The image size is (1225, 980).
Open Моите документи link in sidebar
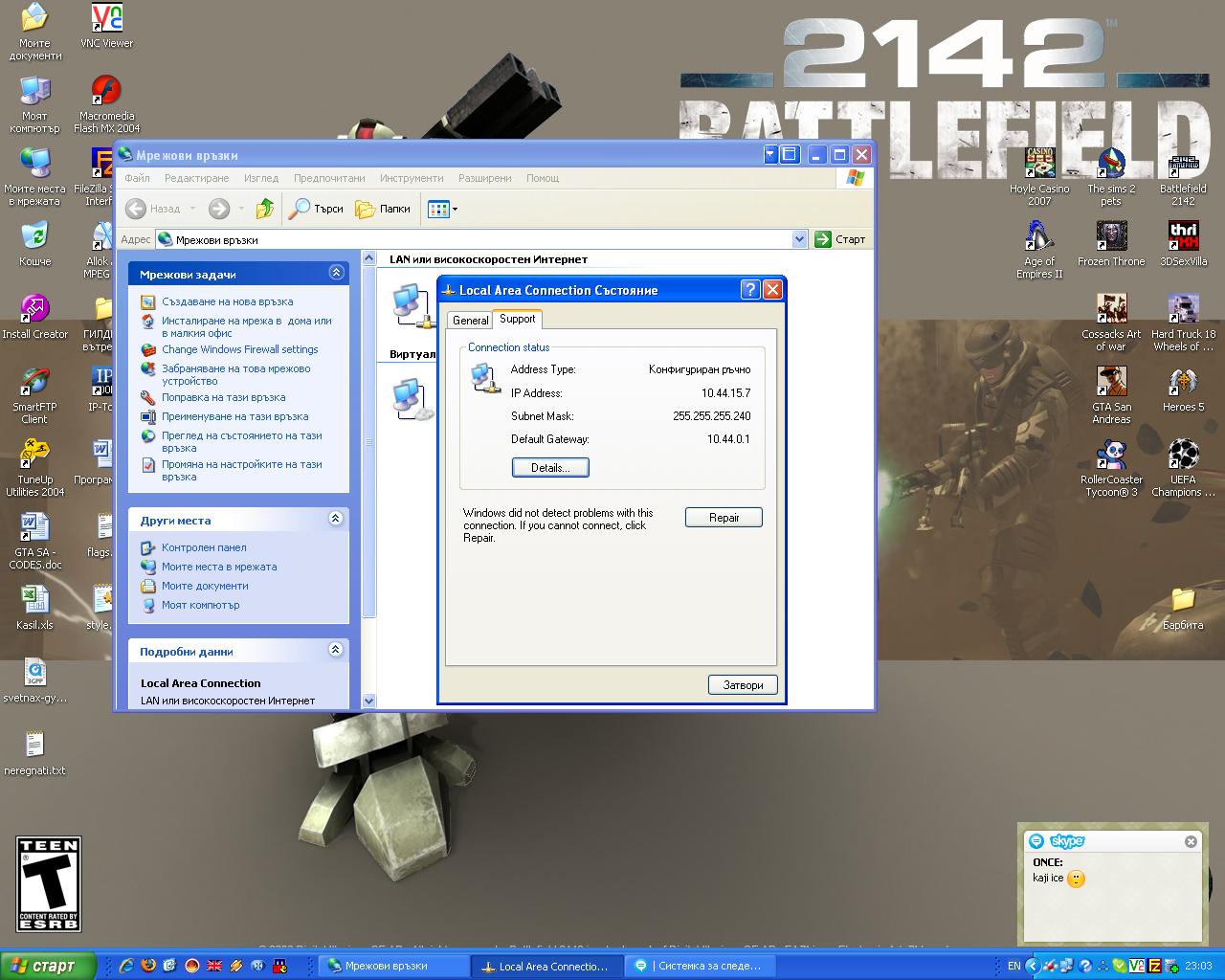[x=205, y=586]
